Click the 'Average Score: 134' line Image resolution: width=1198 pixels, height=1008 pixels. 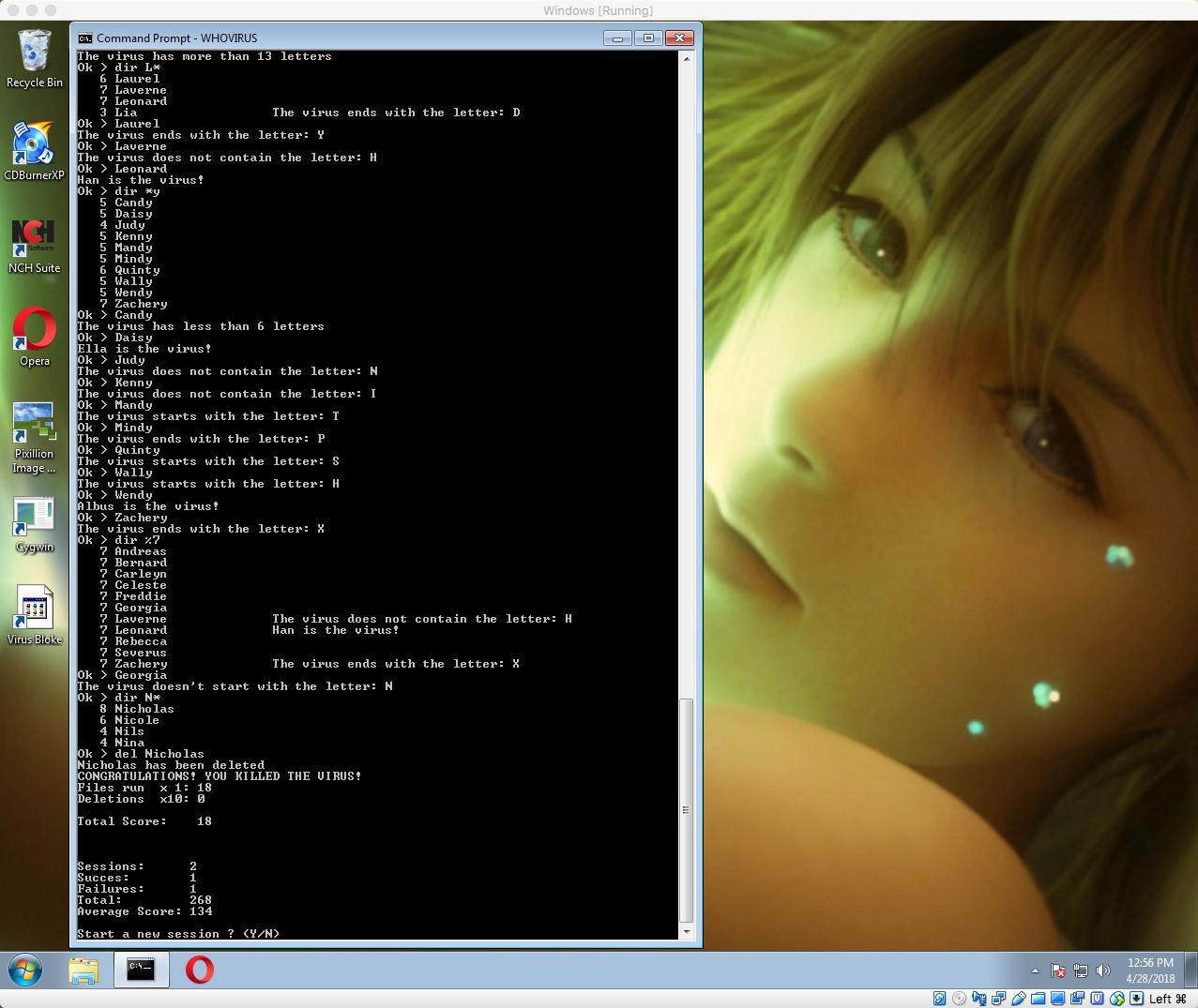pos(144,911)
